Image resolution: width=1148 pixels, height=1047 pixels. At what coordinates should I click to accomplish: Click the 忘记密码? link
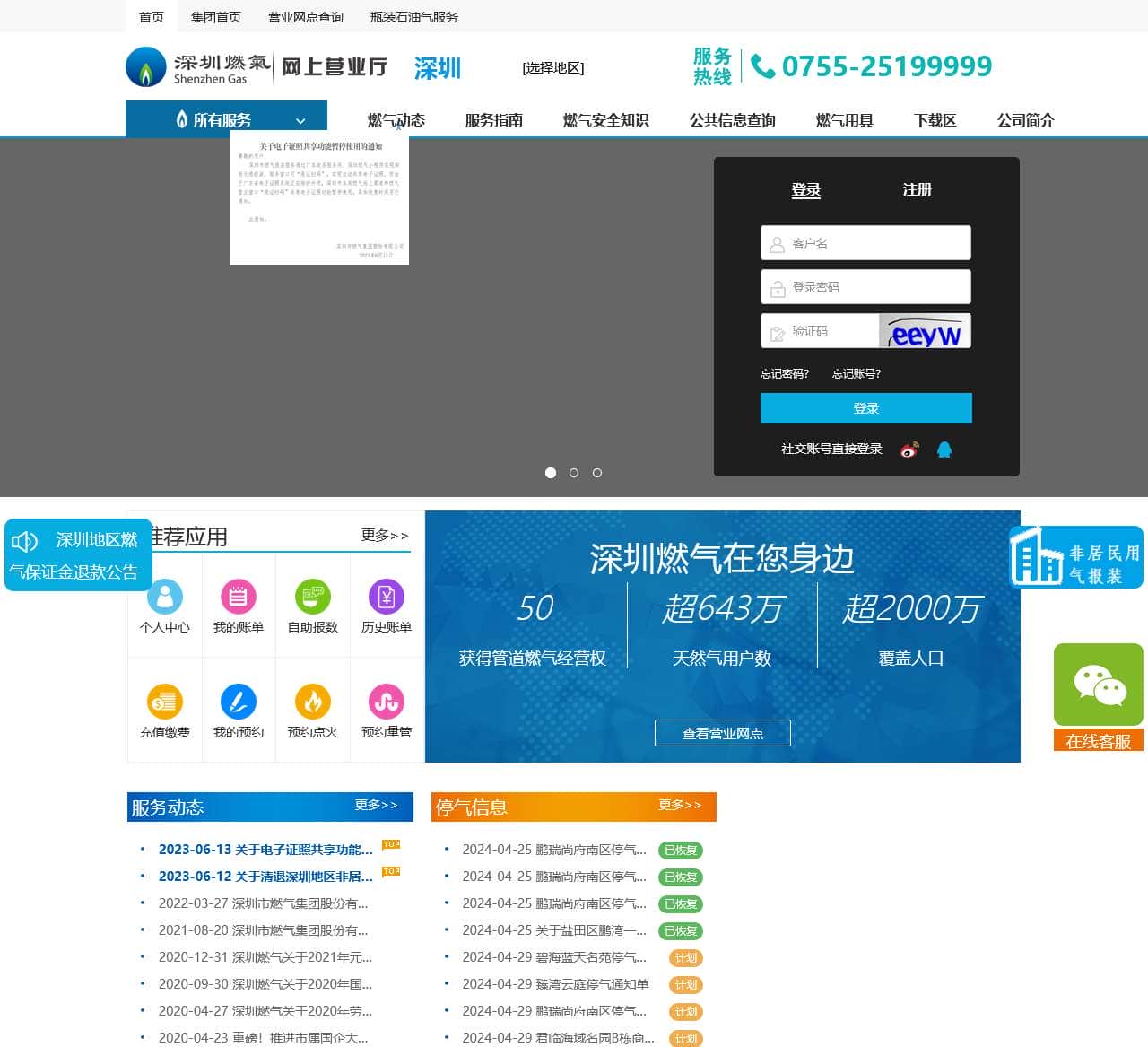[785, 374]
